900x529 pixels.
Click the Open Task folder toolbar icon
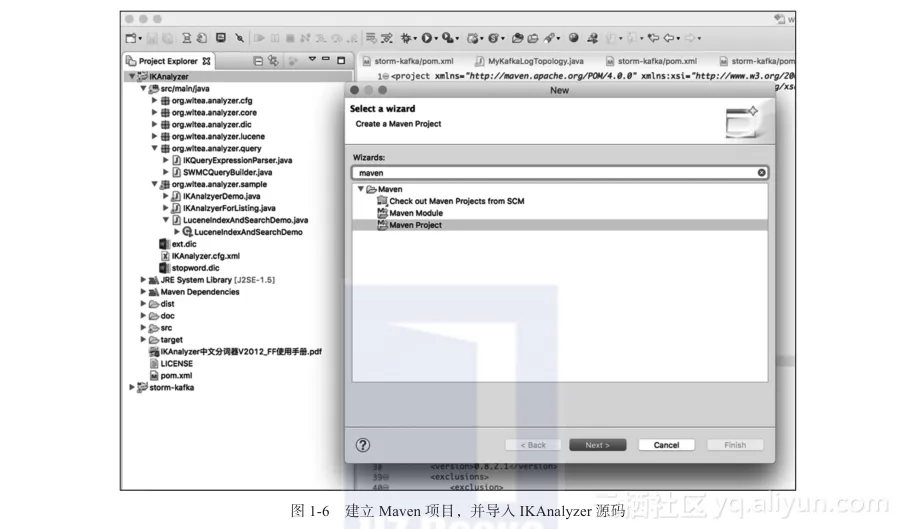tap(533, 38)
